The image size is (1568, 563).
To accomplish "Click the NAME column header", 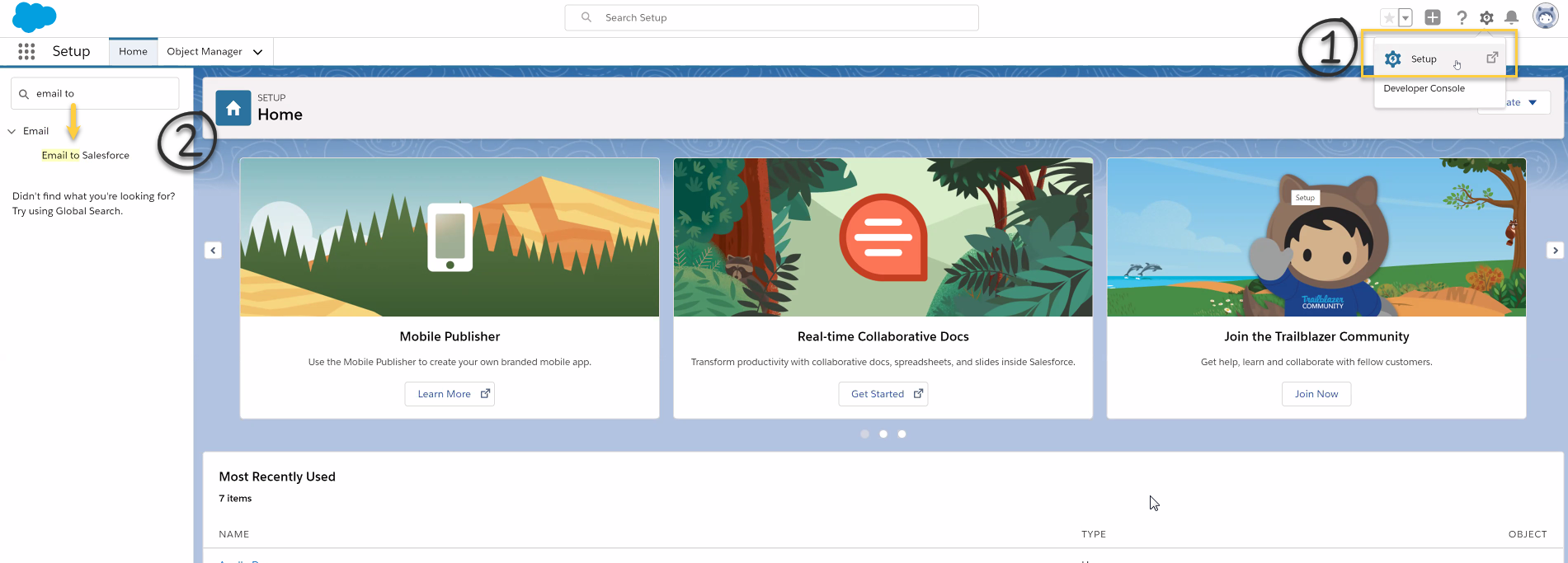I will point(234,534).
